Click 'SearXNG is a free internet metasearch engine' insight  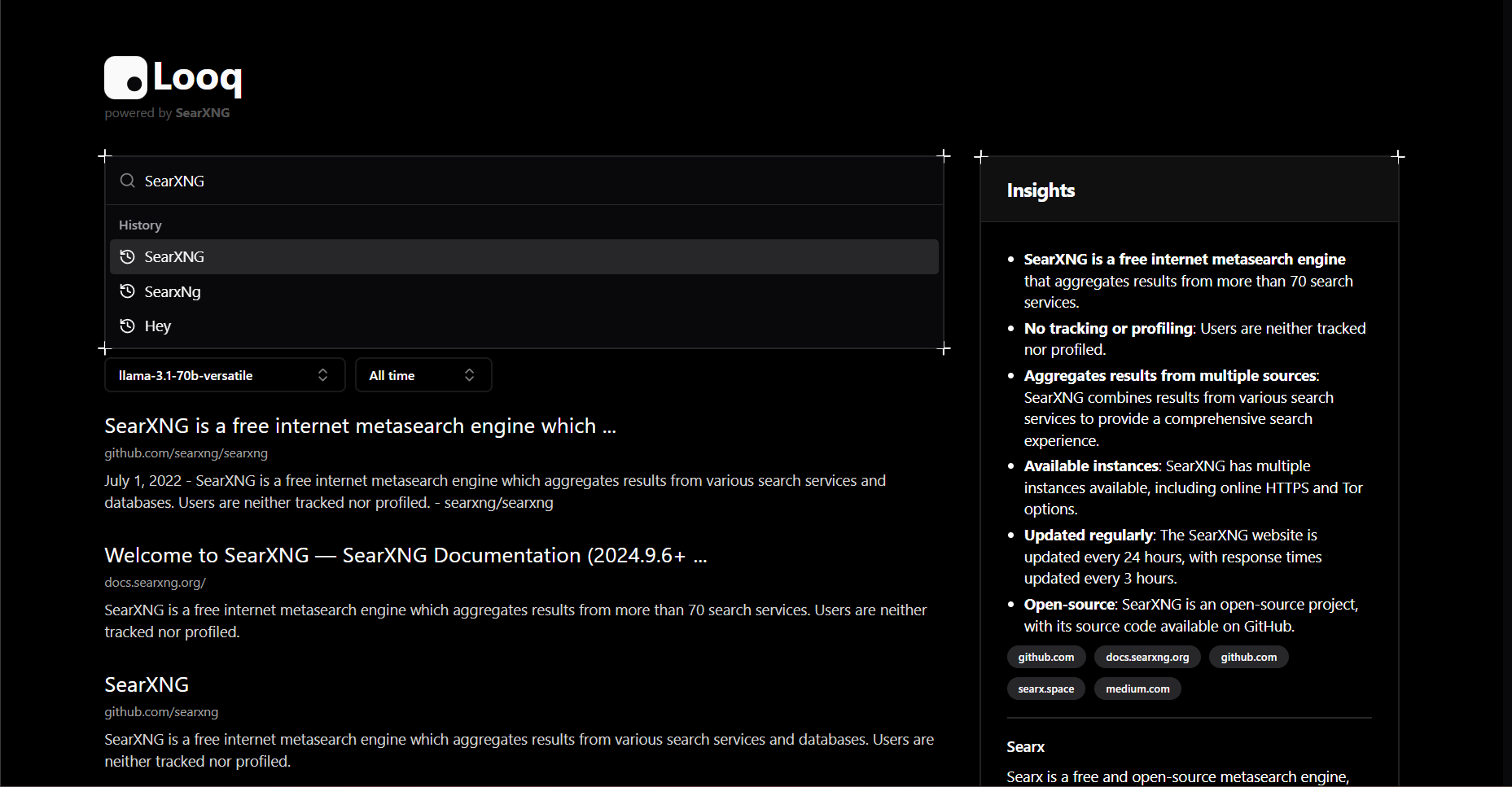point(1185,259)
